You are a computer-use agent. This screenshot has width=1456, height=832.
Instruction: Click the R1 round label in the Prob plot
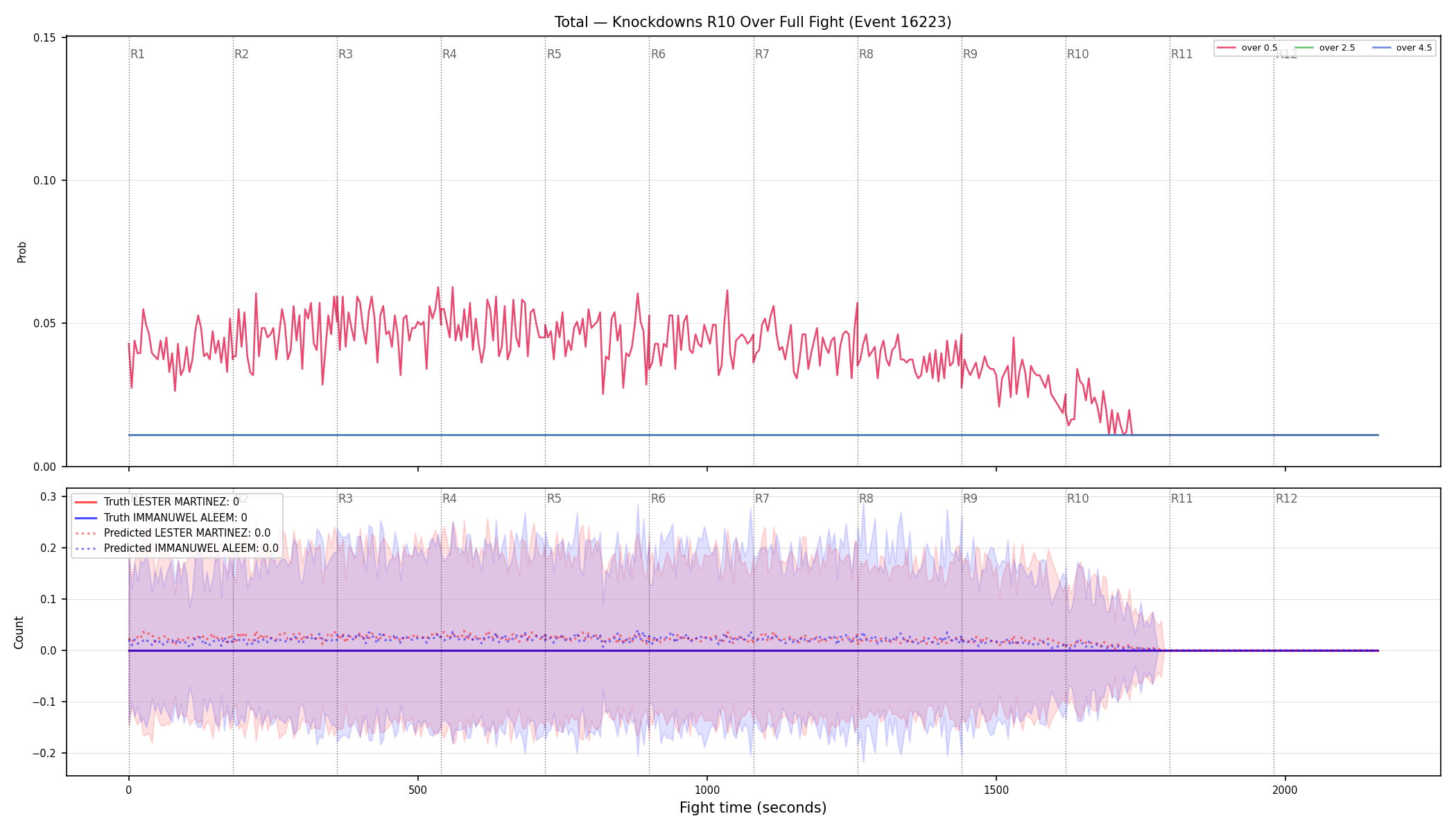(137, 54)
